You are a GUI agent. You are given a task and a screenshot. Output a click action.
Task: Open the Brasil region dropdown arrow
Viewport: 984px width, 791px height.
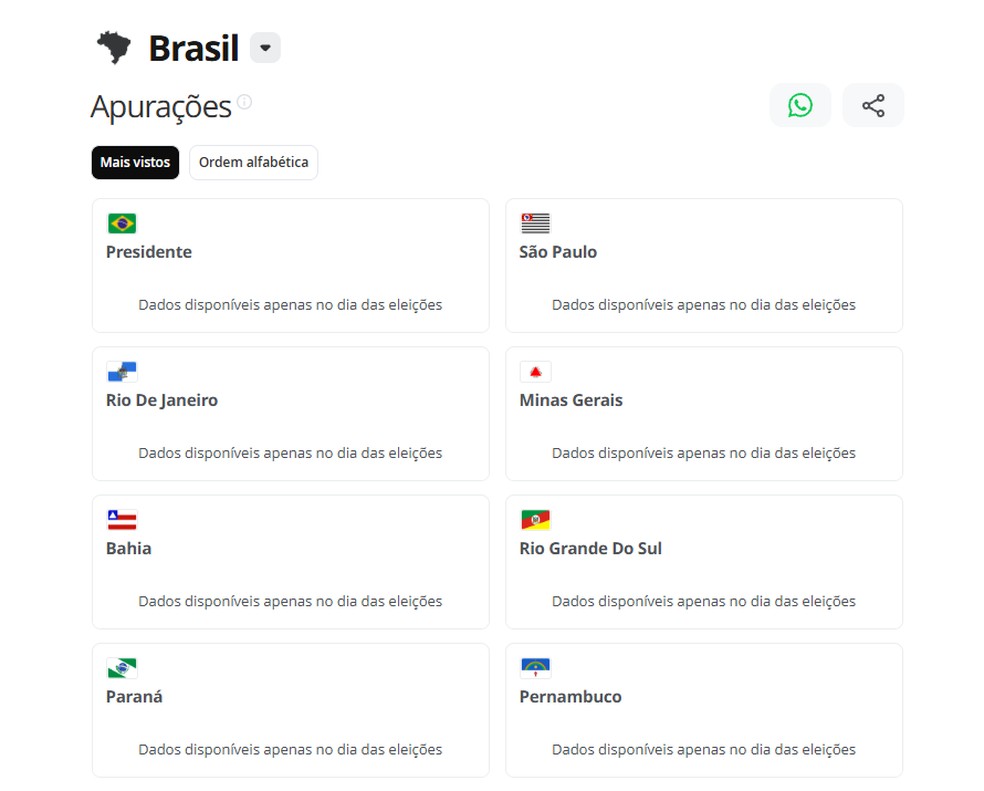coord(265,48)
